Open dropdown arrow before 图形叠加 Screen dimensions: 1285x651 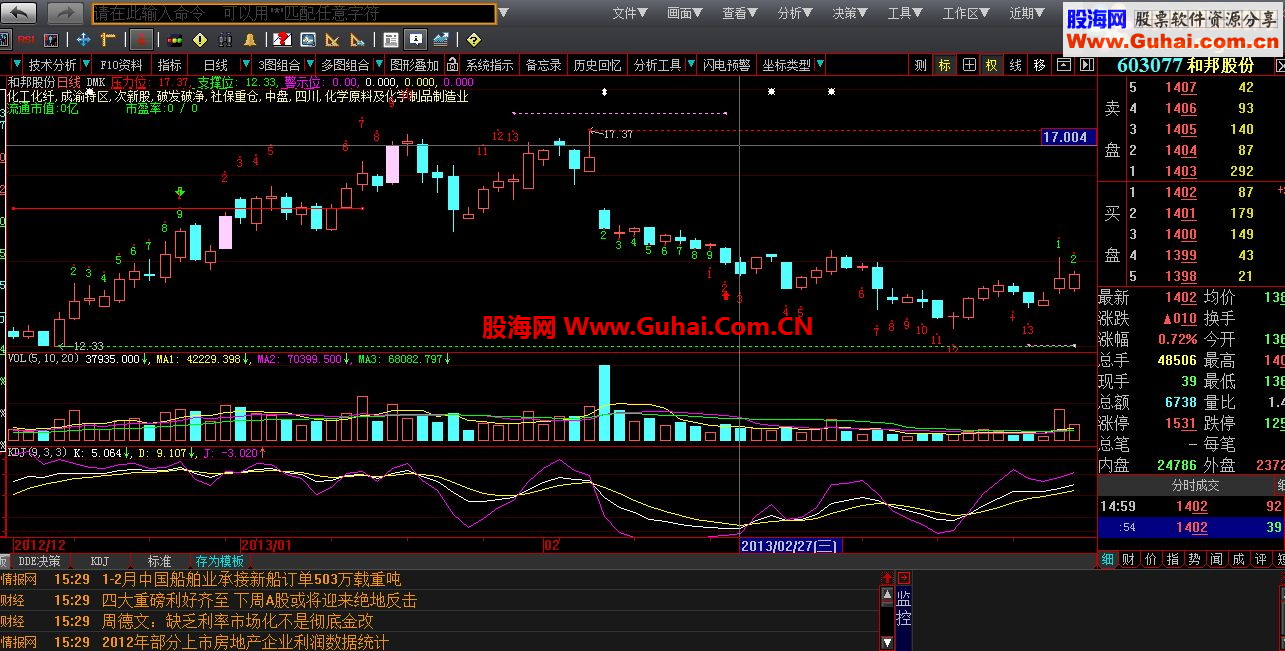click(379, 65)
